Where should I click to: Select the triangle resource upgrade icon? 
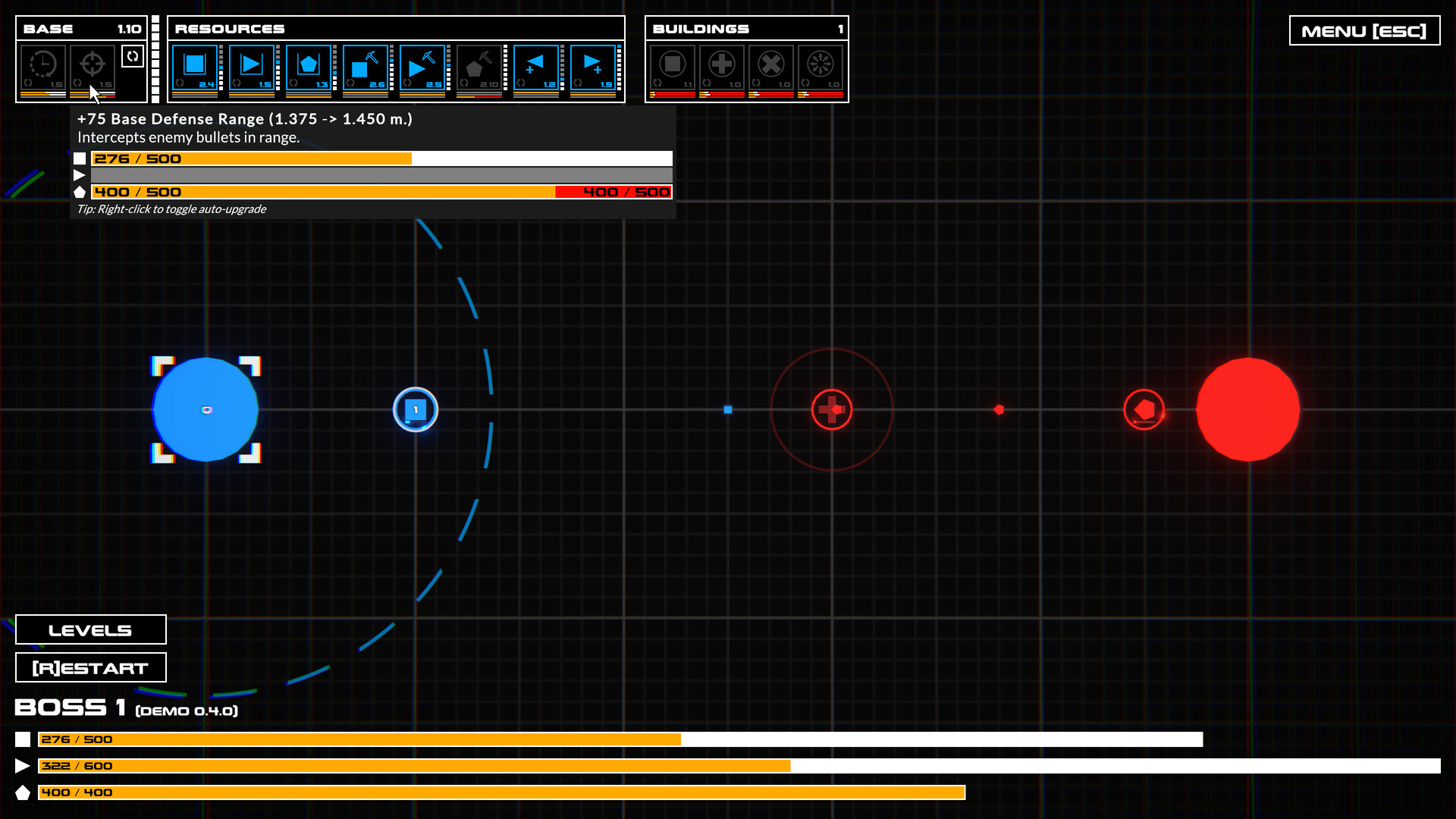point(253,65)
